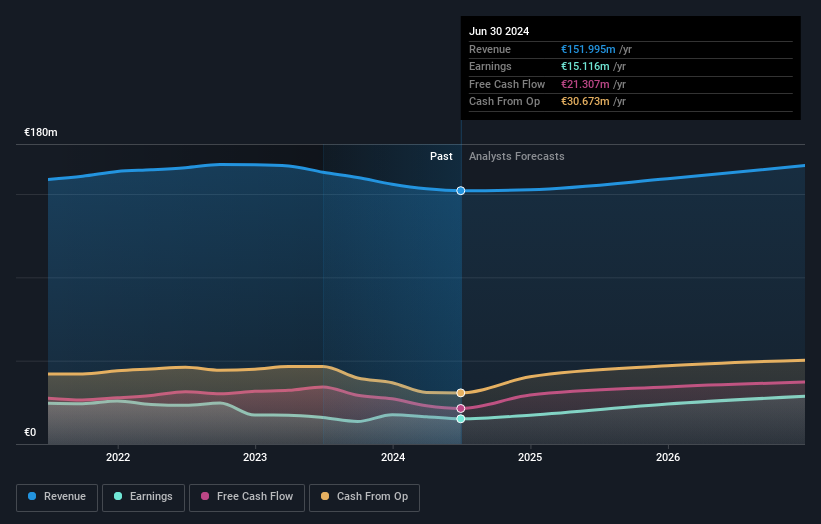The height and width of the screenshot is (524, 821).
Task: Click the €151.995m revenue value
Action: pos(588,49)
